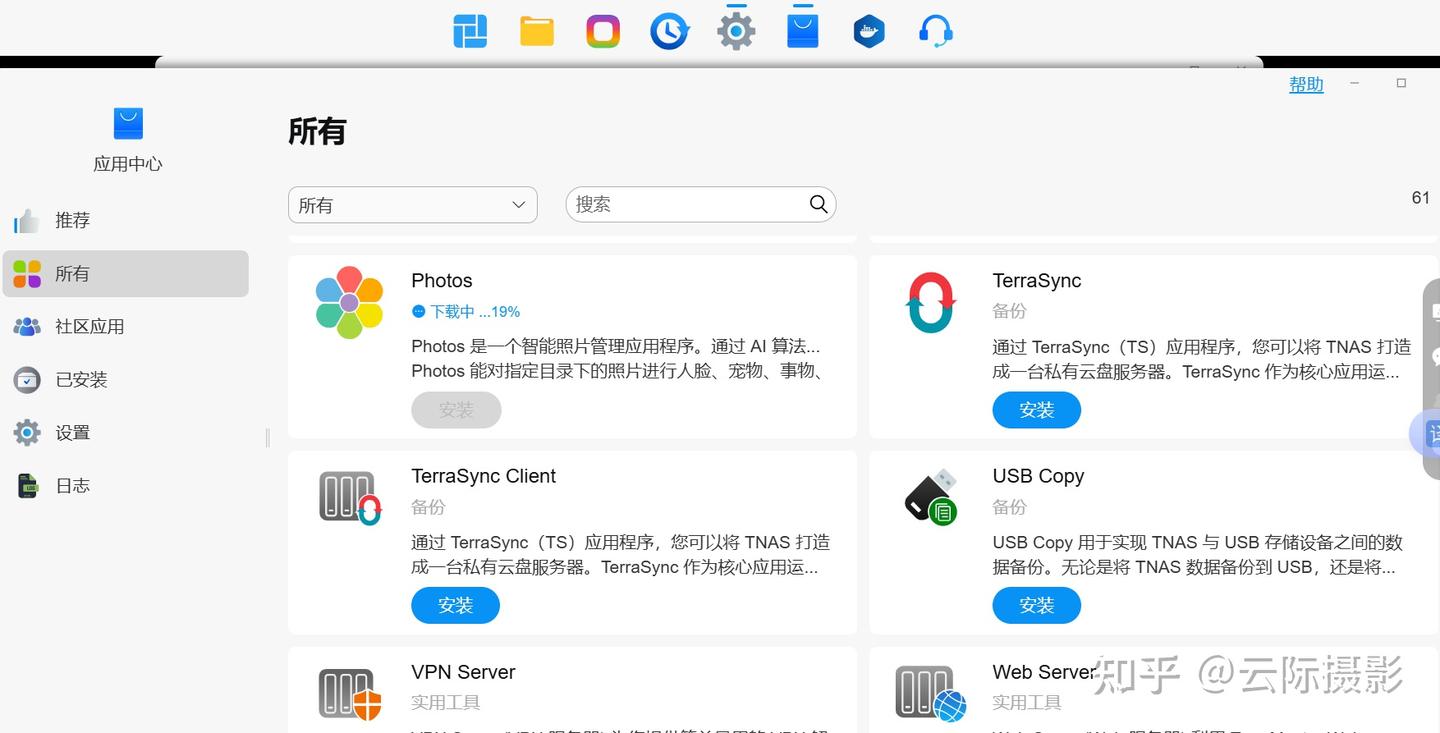
Task: Open the shopping bag App Center dock icon
Action: (x=803, y=30)
